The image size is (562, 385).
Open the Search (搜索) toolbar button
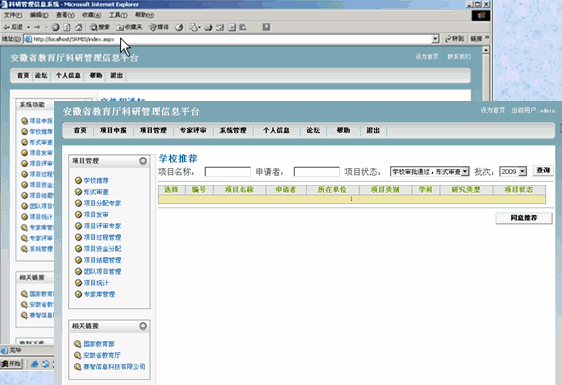pos(100,27)
